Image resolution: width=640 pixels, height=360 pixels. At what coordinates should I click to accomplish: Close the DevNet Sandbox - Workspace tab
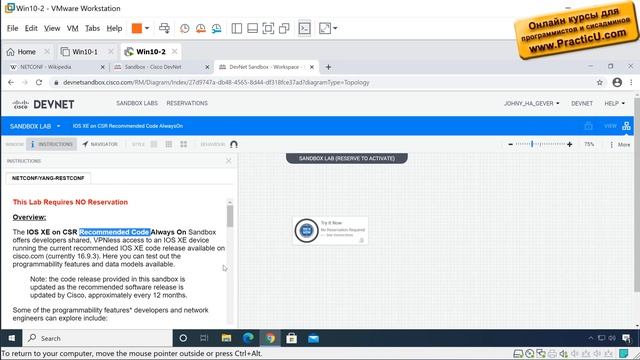pyautogui.click(x=312, y=67)
